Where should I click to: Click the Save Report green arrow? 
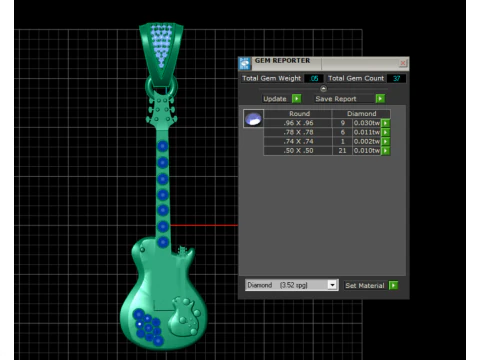pos(380,99)
